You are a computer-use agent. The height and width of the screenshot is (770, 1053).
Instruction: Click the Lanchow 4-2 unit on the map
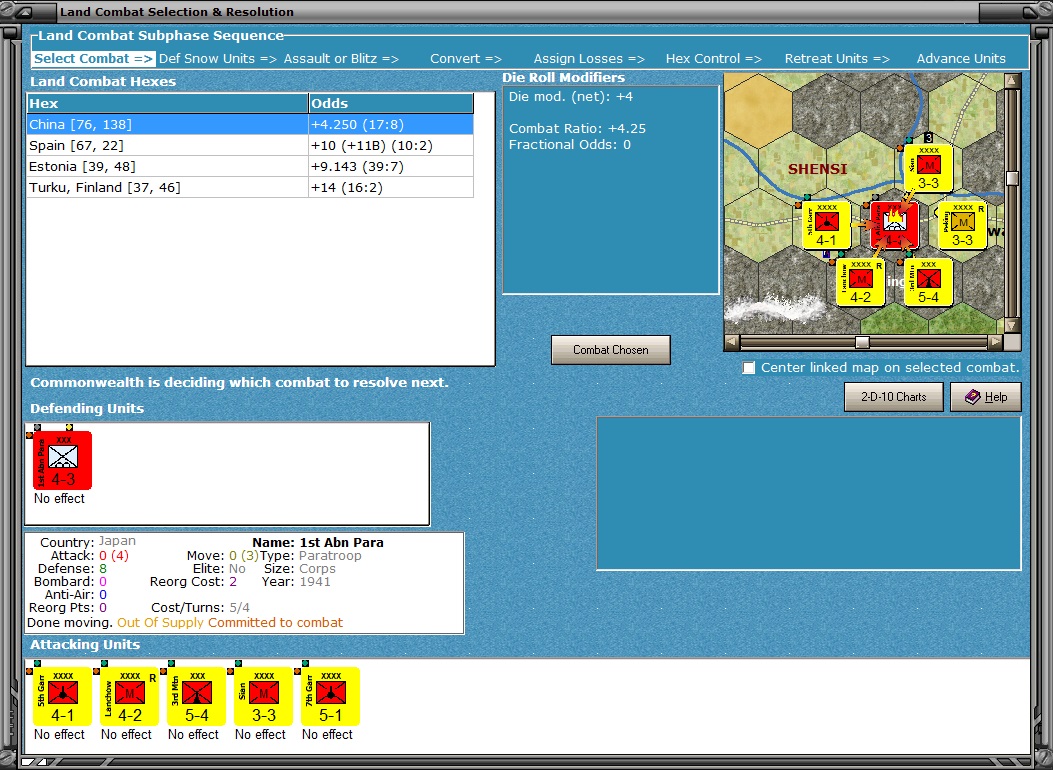[x=860, y=283]
